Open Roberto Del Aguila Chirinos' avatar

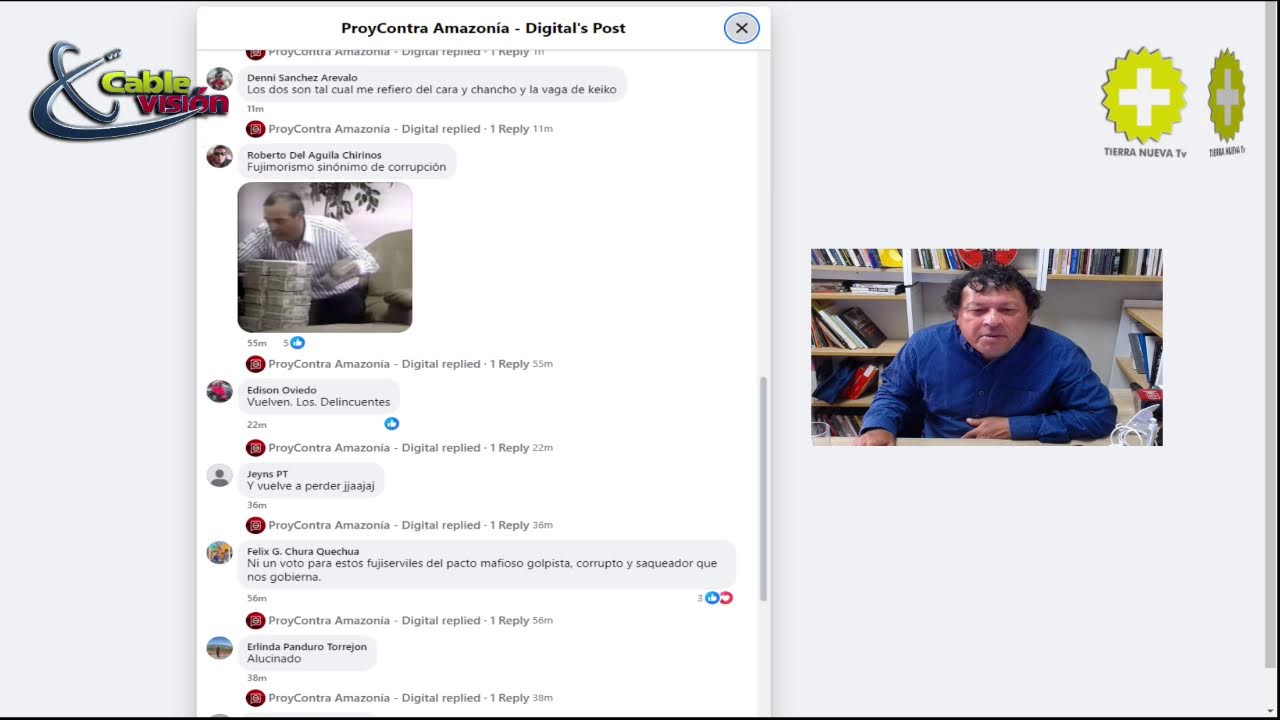click(x=220, y=156)
